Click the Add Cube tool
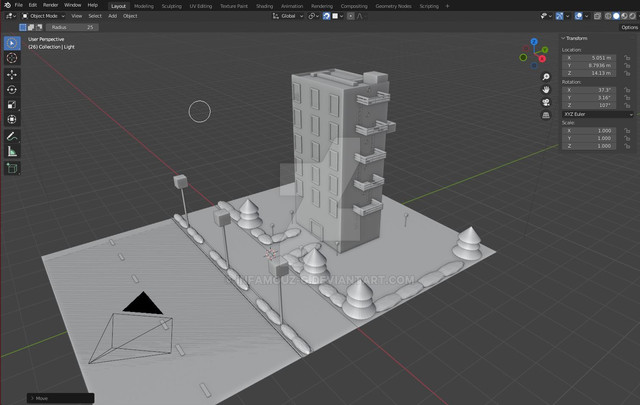 12,168
